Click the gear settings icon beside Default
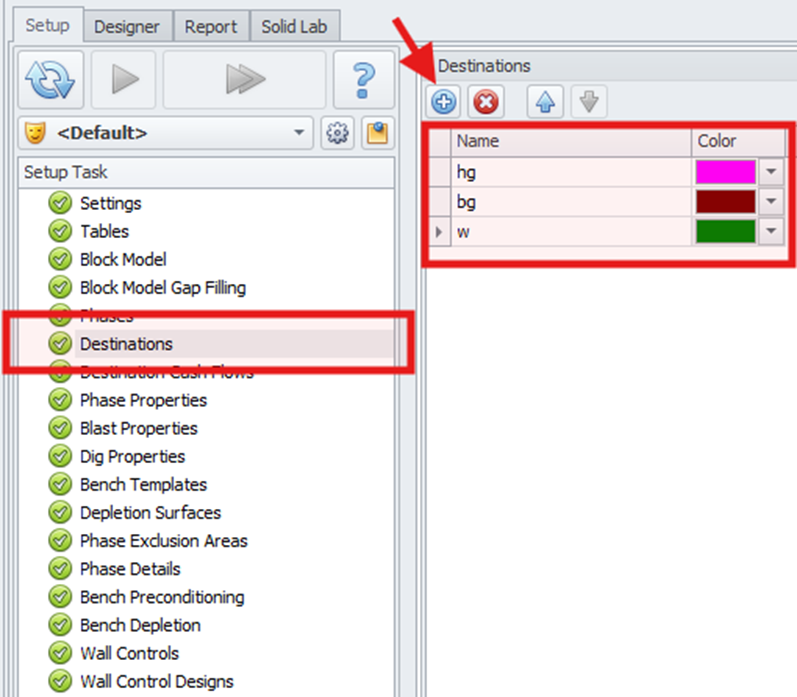 [336, 133]
